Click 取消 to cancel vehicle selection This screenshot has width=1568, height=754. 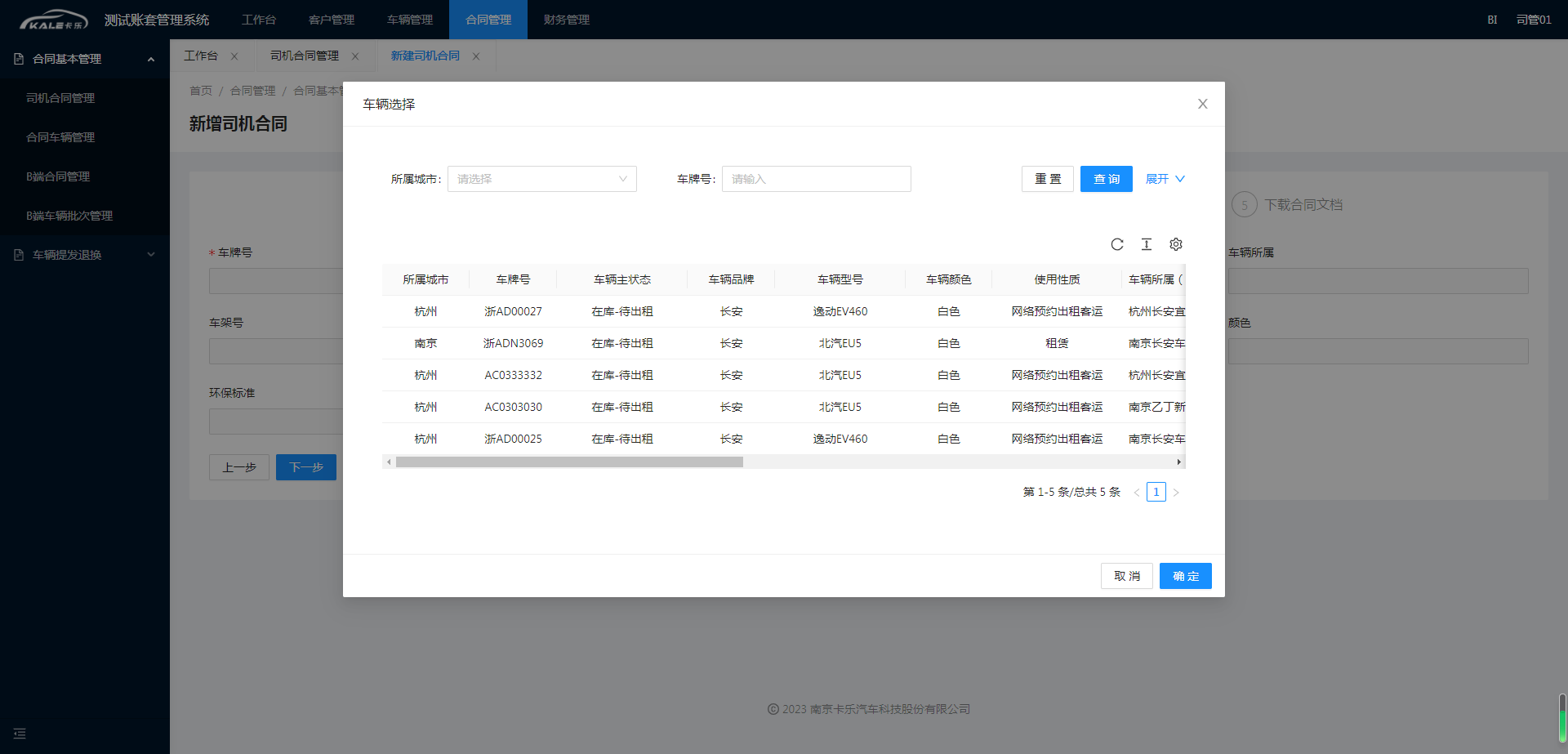tap(1127, 576)
